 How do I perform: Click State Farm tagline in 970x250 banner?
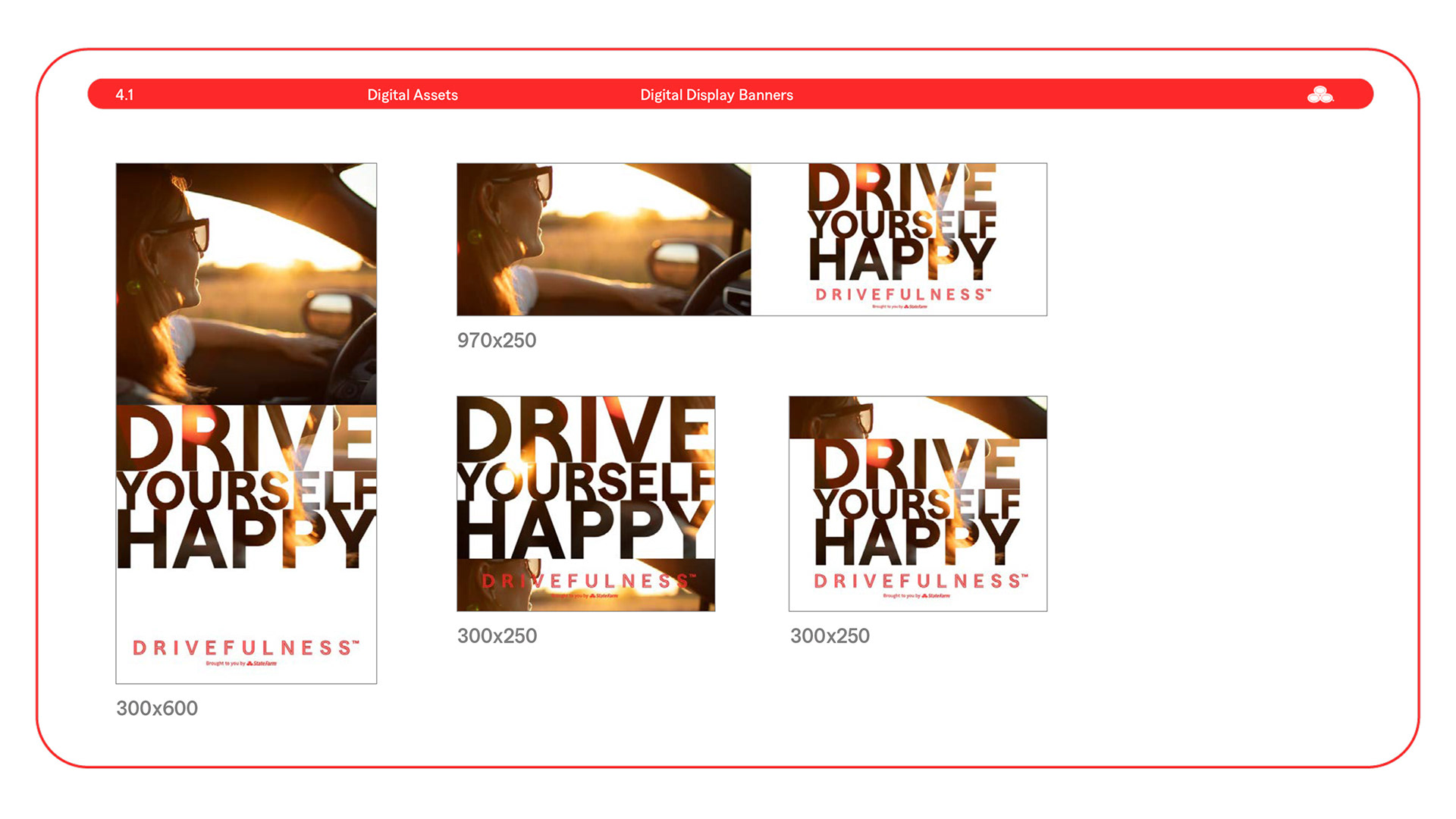click(899, 306)
